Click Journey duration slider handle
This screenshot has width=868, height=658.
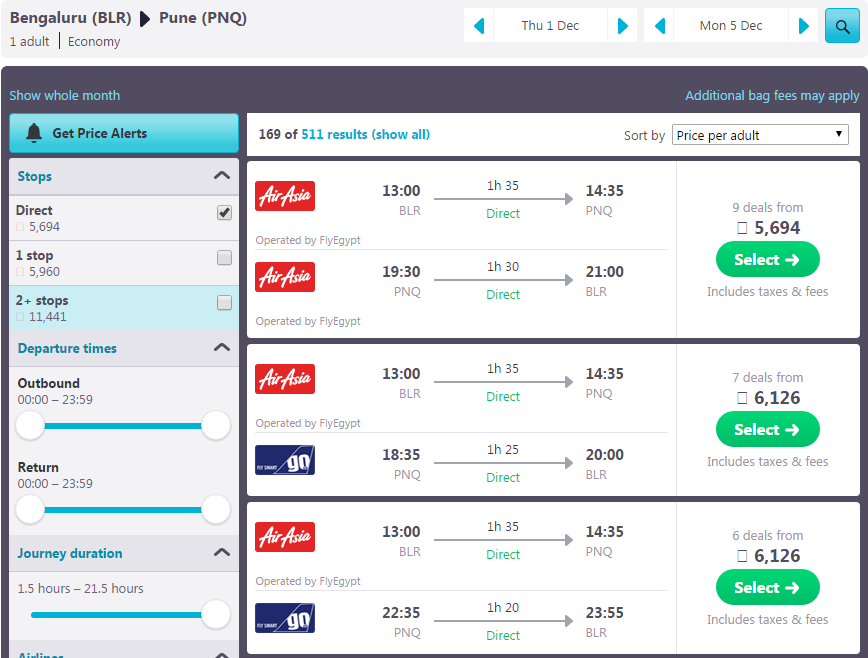pyautogui.click(x=216, y=615)
